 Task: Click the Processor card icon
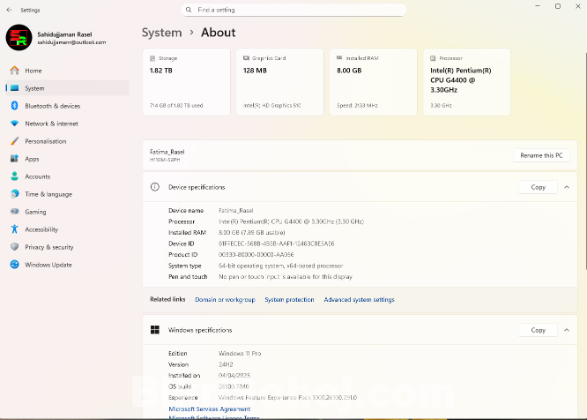click(x=433, y=58)
